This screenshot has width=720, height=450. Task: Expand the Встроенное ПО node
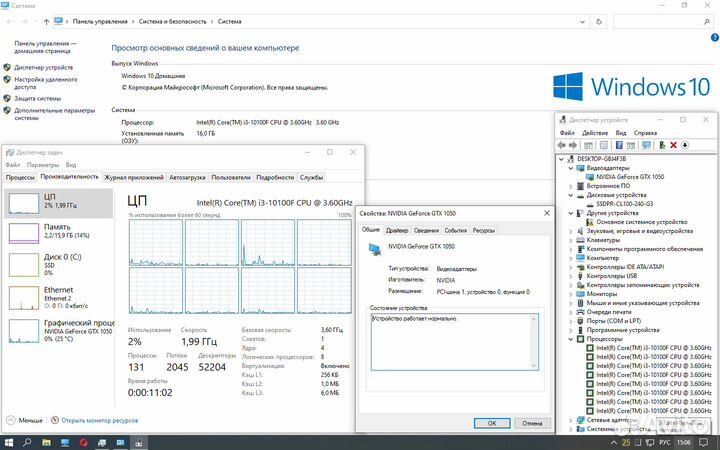click(x=570, y=186)
